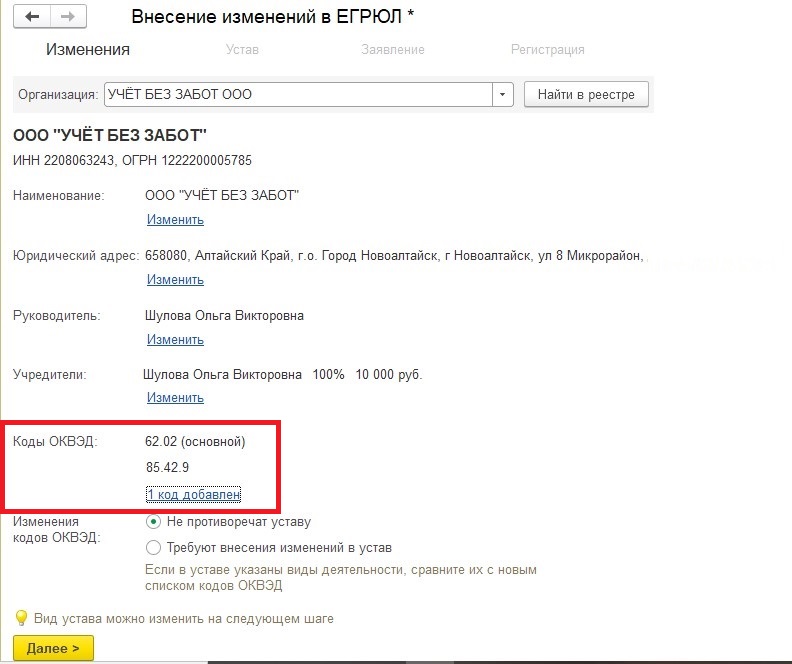Click the lightbulb hint icon
Screen dimensions: 792x664
tap(21, 618)
